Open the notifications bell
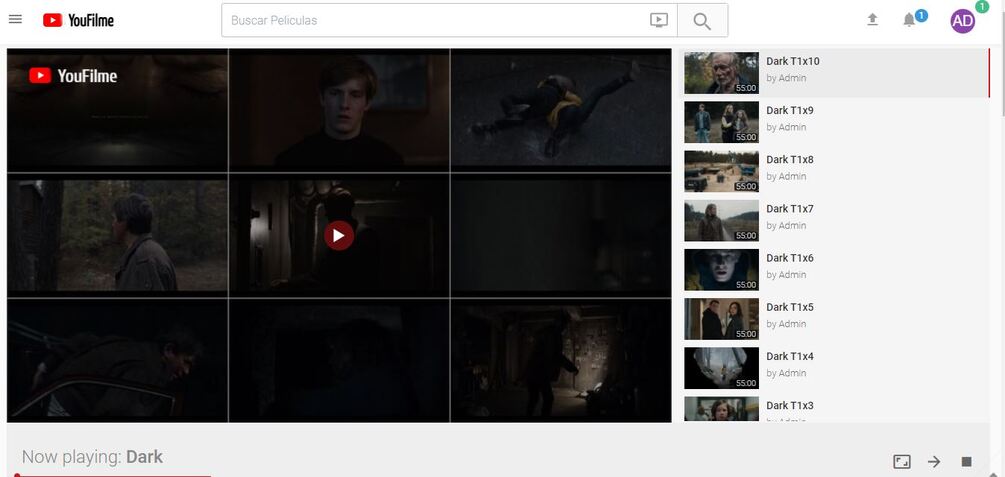 point(909,21)
